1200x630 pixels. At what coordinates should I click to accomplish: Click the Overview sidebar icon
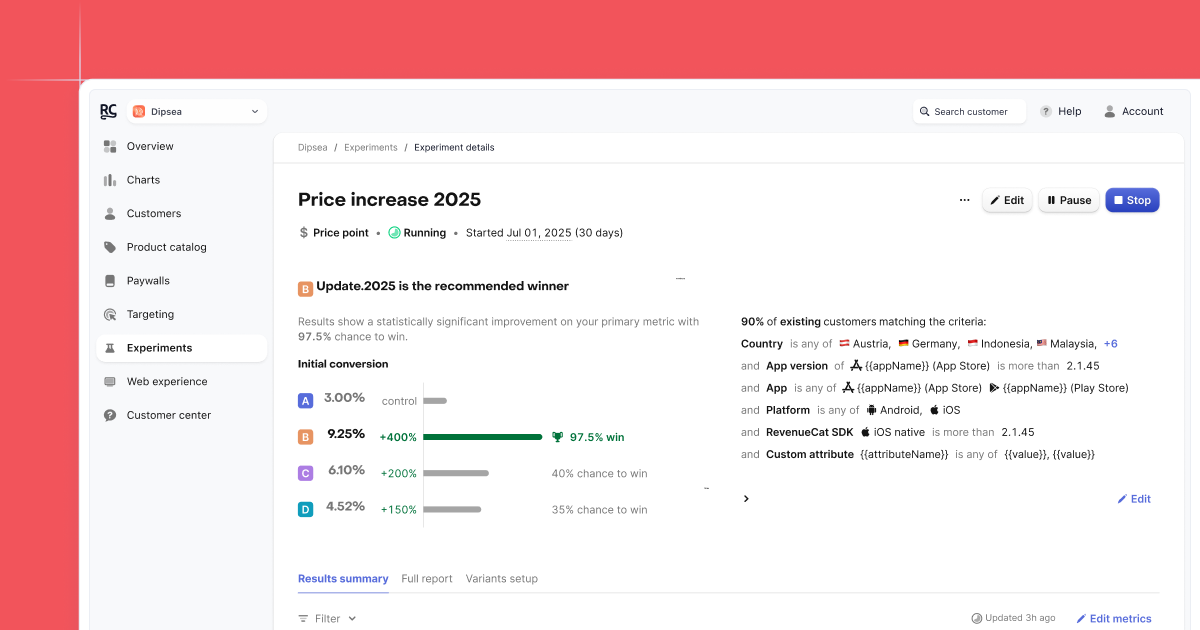click(110, 146)
